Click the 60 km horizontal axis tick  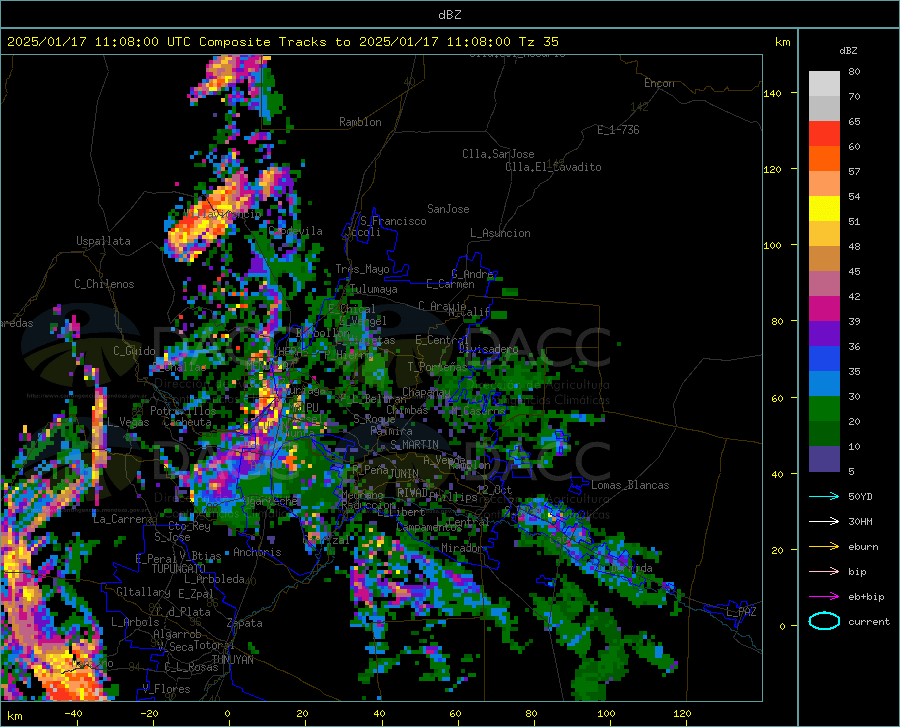point(455,713)
